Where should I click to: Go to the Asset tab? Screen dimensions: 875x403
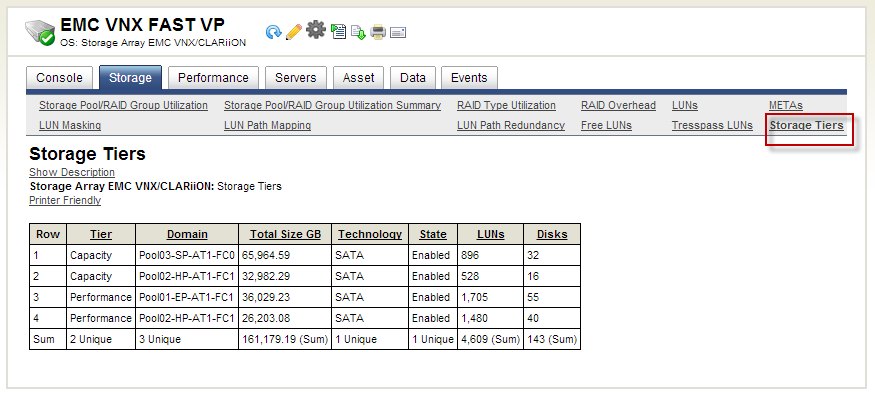[x=358, y=78]
